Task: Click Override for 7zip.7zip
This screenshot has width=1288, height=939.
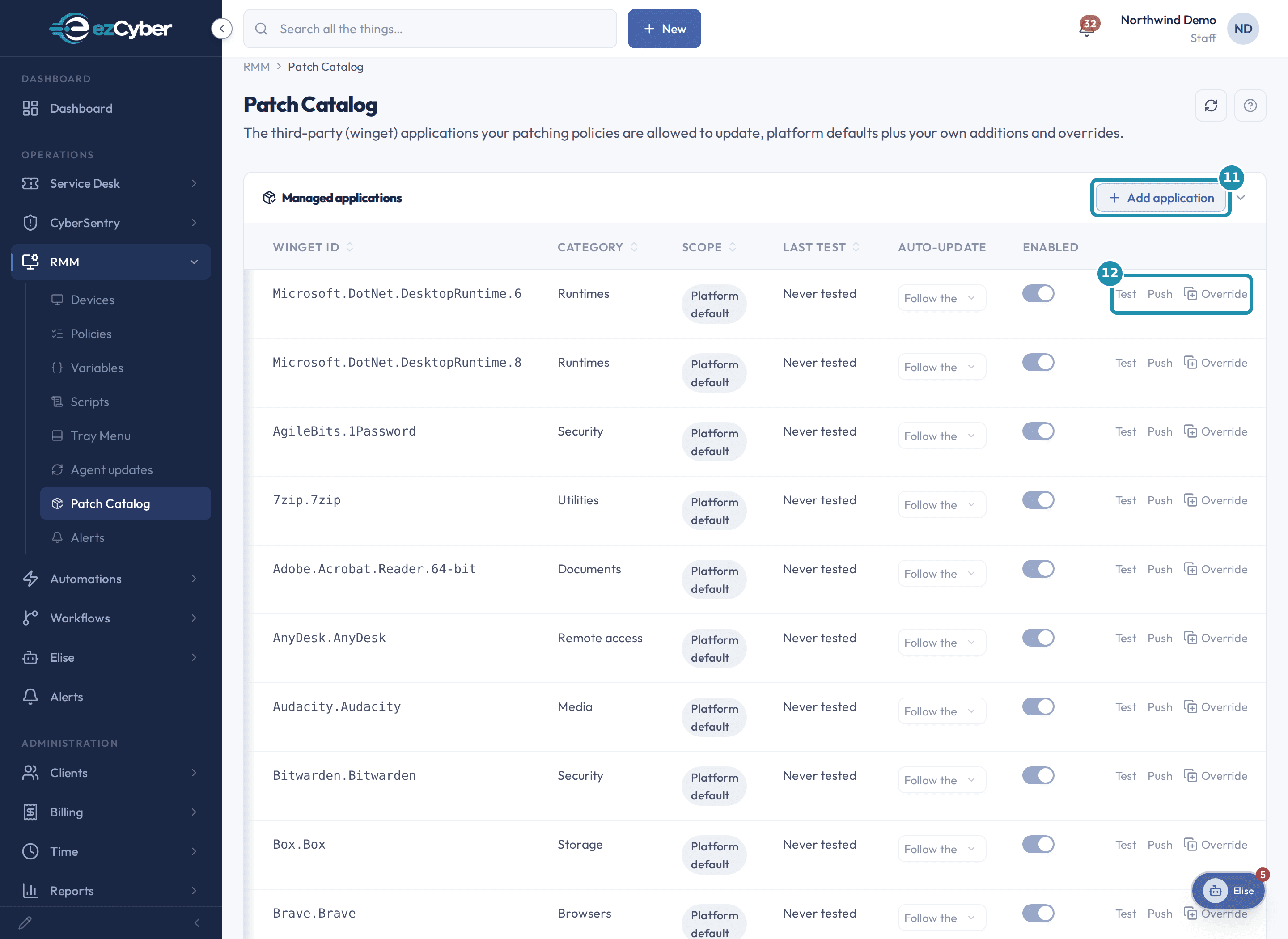Action: coord(1215,499)
